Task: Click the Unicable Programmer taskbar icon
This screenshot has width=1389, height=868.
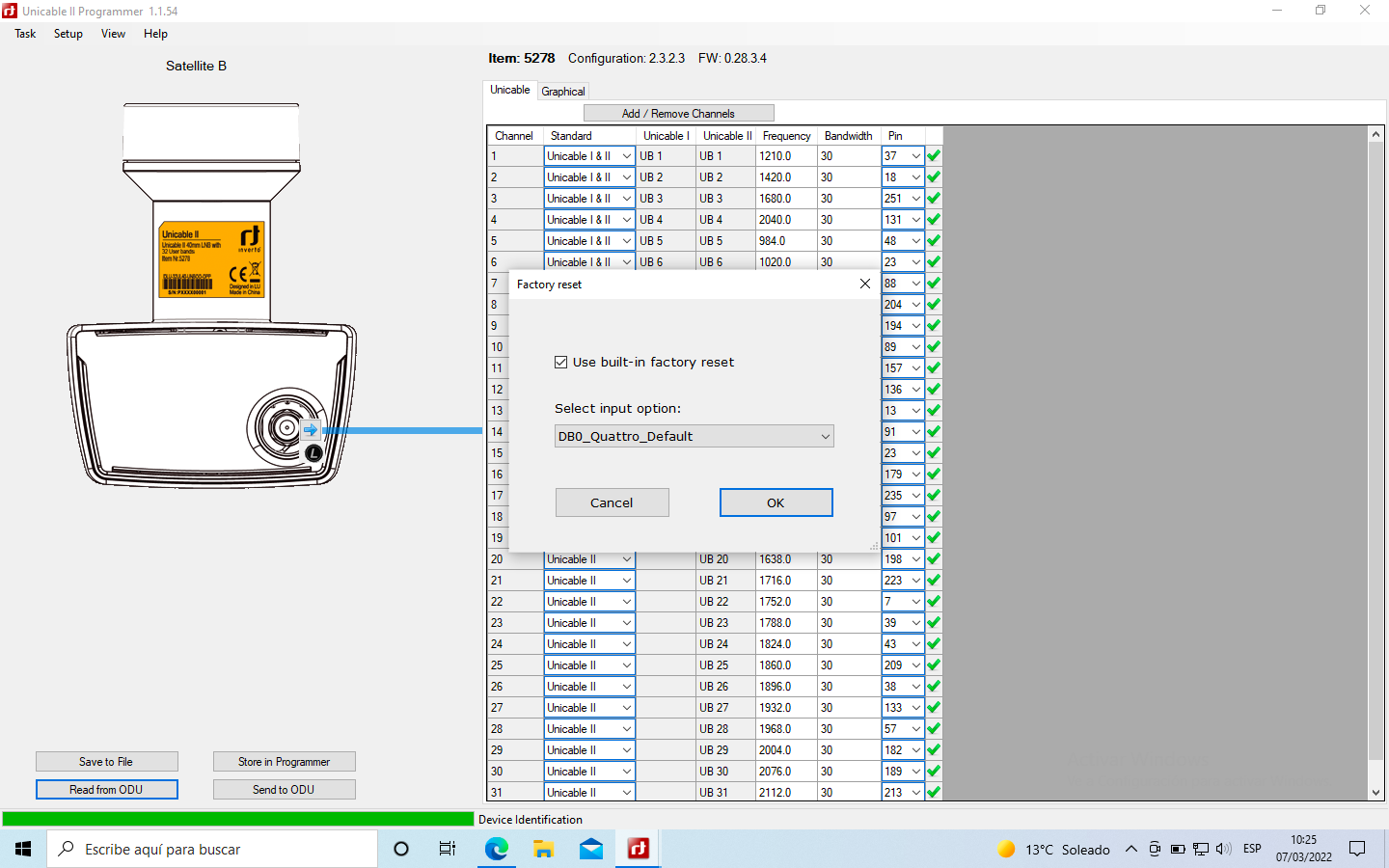Action: pos(638,849)
